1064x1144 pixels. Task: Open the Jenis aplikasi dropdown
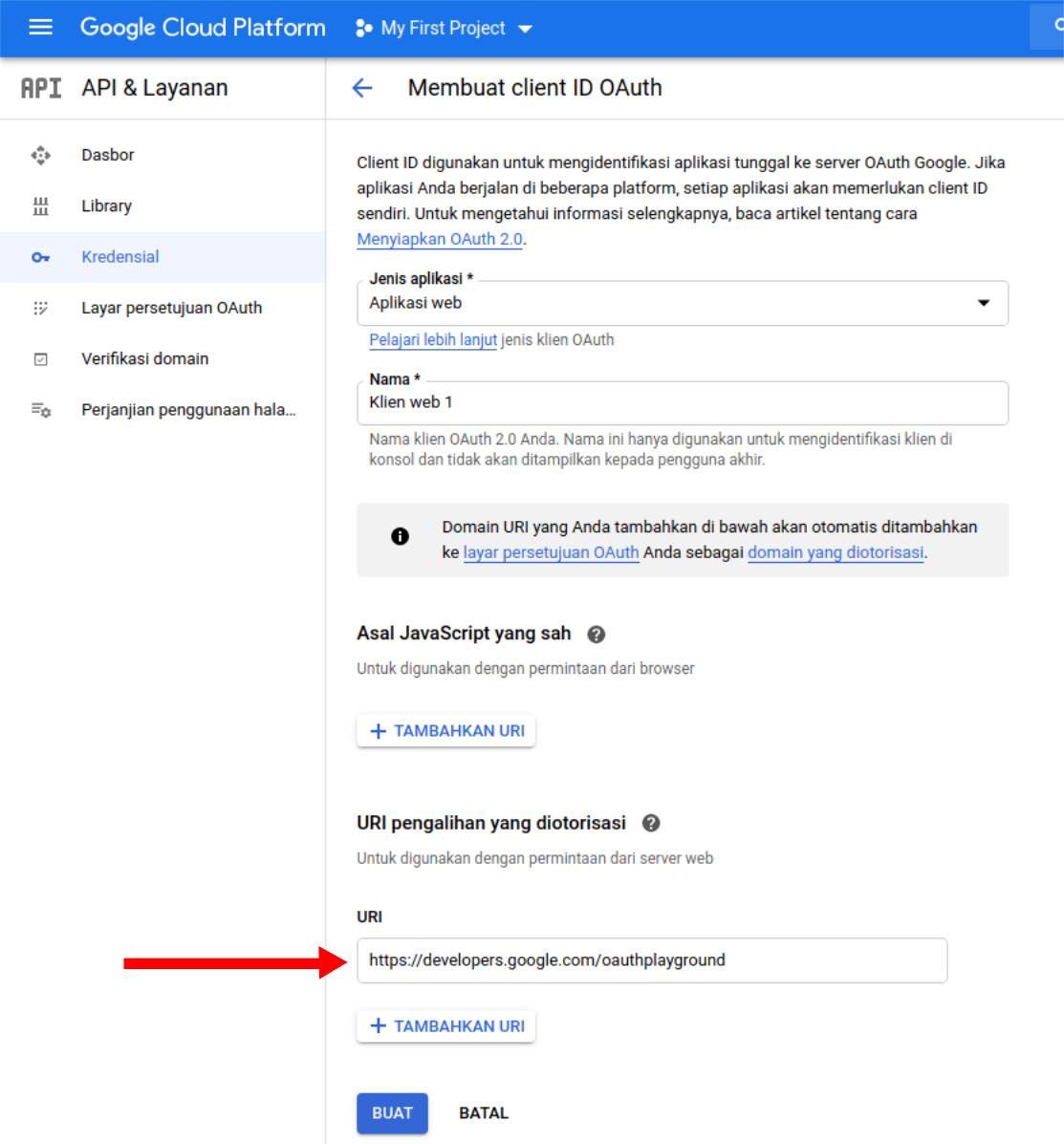click(683, 303)
